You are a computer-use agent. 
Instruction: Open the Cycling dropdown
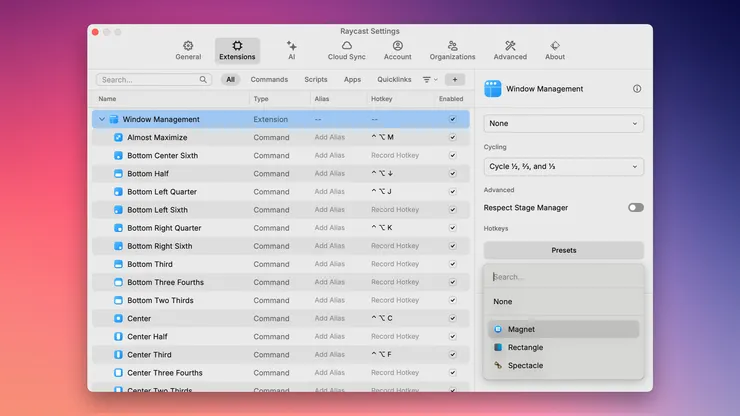pyautogui.click(x=563, y=167)
